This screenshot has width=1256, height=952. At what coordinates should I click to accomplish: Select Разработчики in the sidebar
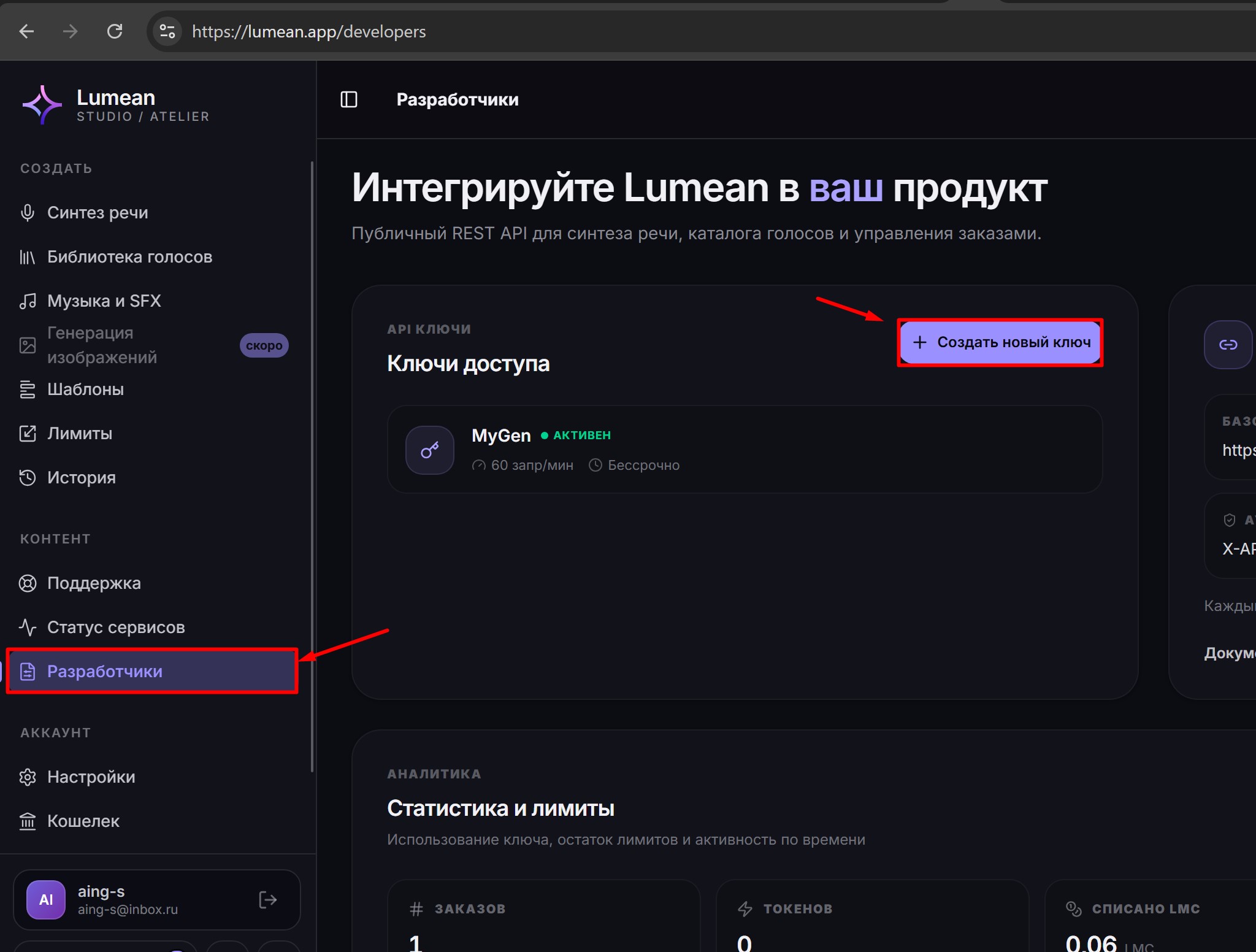152,672
